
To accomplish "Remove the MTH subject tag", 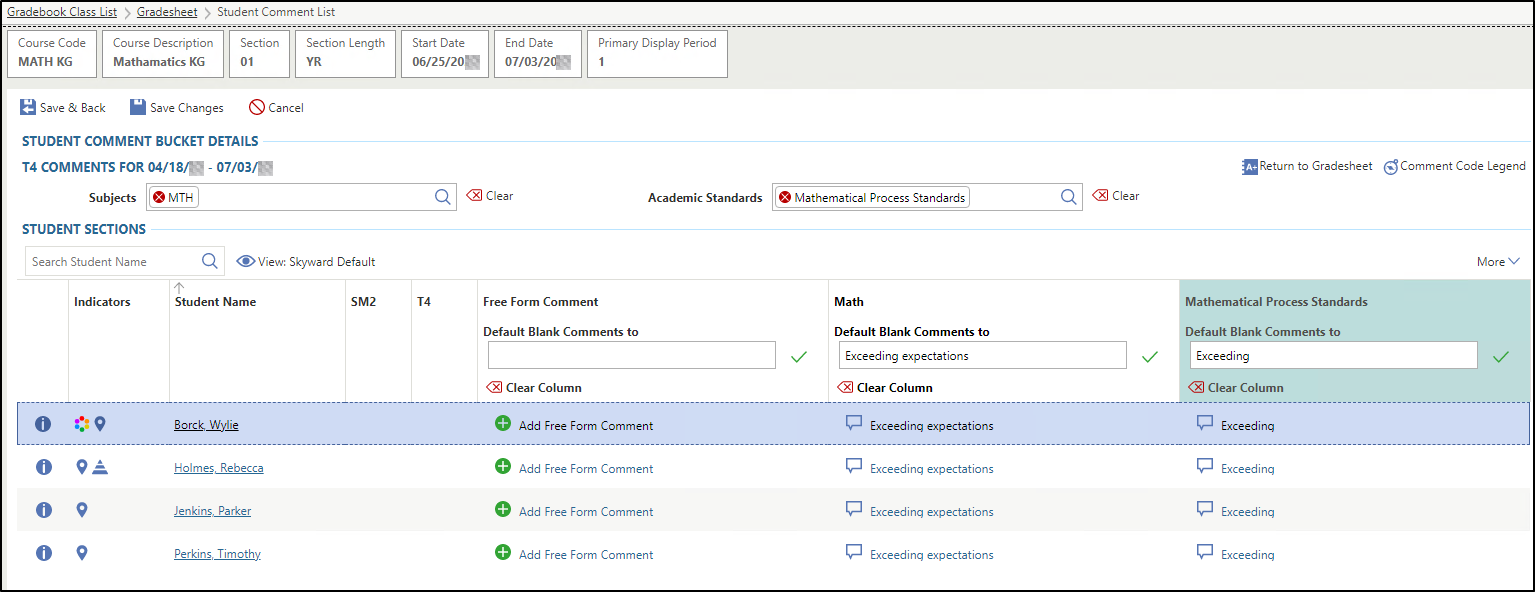I will click(x=159, y=198).
